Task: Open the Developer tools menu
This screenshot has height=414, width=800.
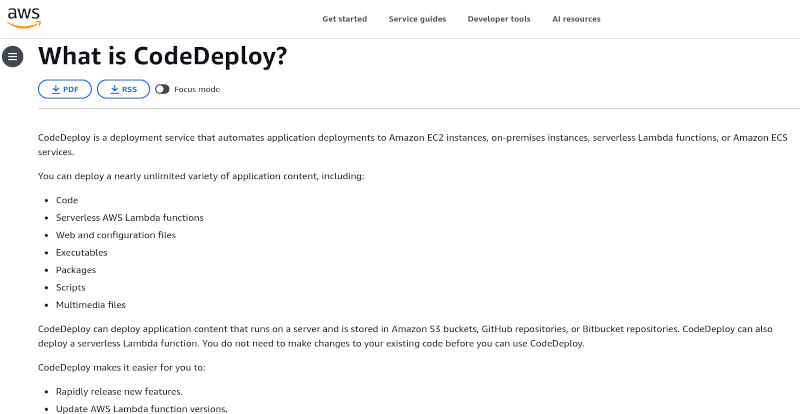Action: click(499, 19)
